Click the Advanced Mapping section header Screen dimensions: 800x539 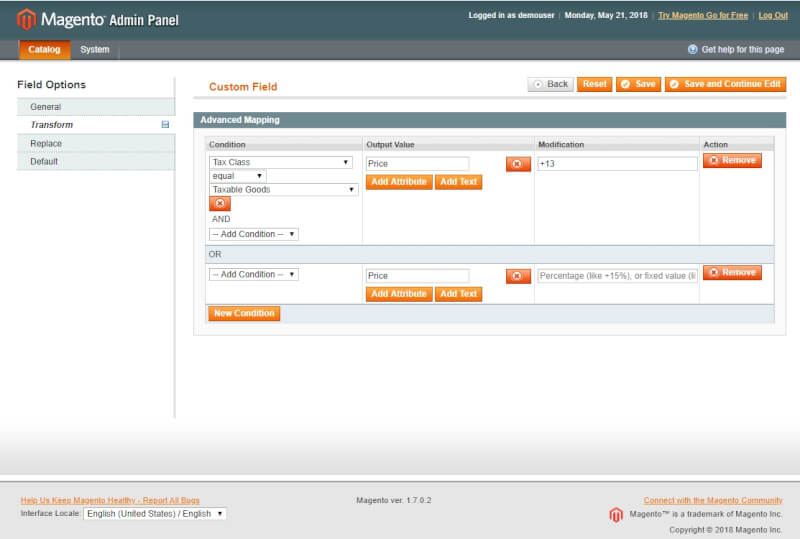489,120
